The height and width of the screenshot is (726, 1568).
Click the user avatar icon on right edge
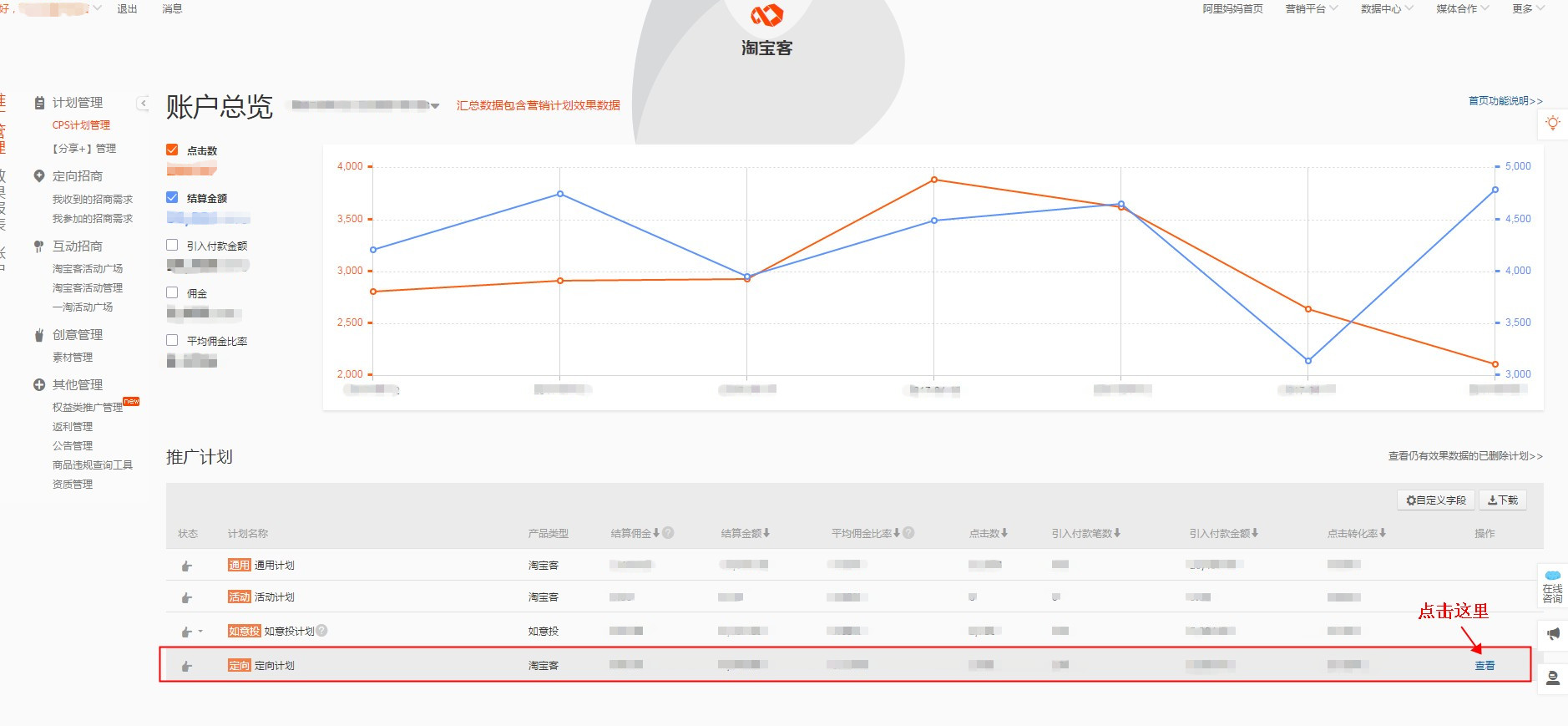pos(1552,678)
